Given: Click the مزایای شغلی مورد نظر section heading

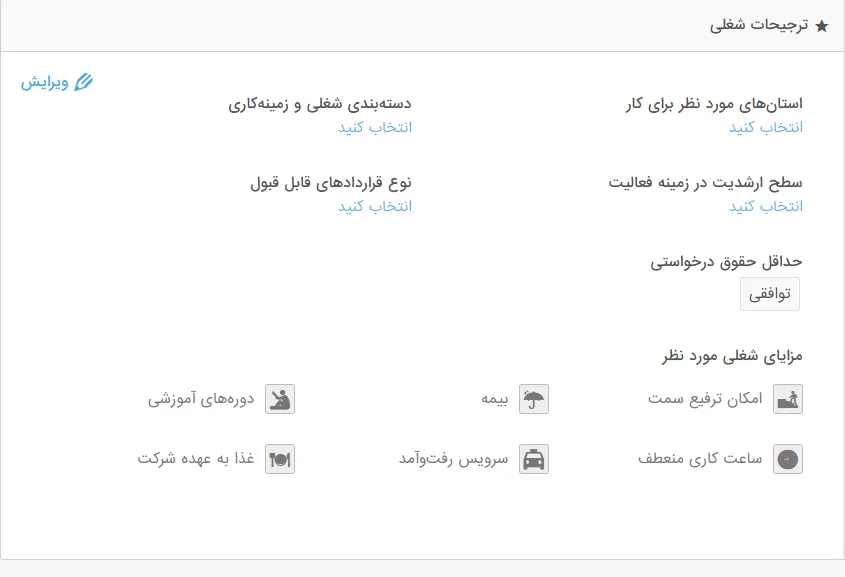Looking at the screenshot, I should [x=732, y=355].
